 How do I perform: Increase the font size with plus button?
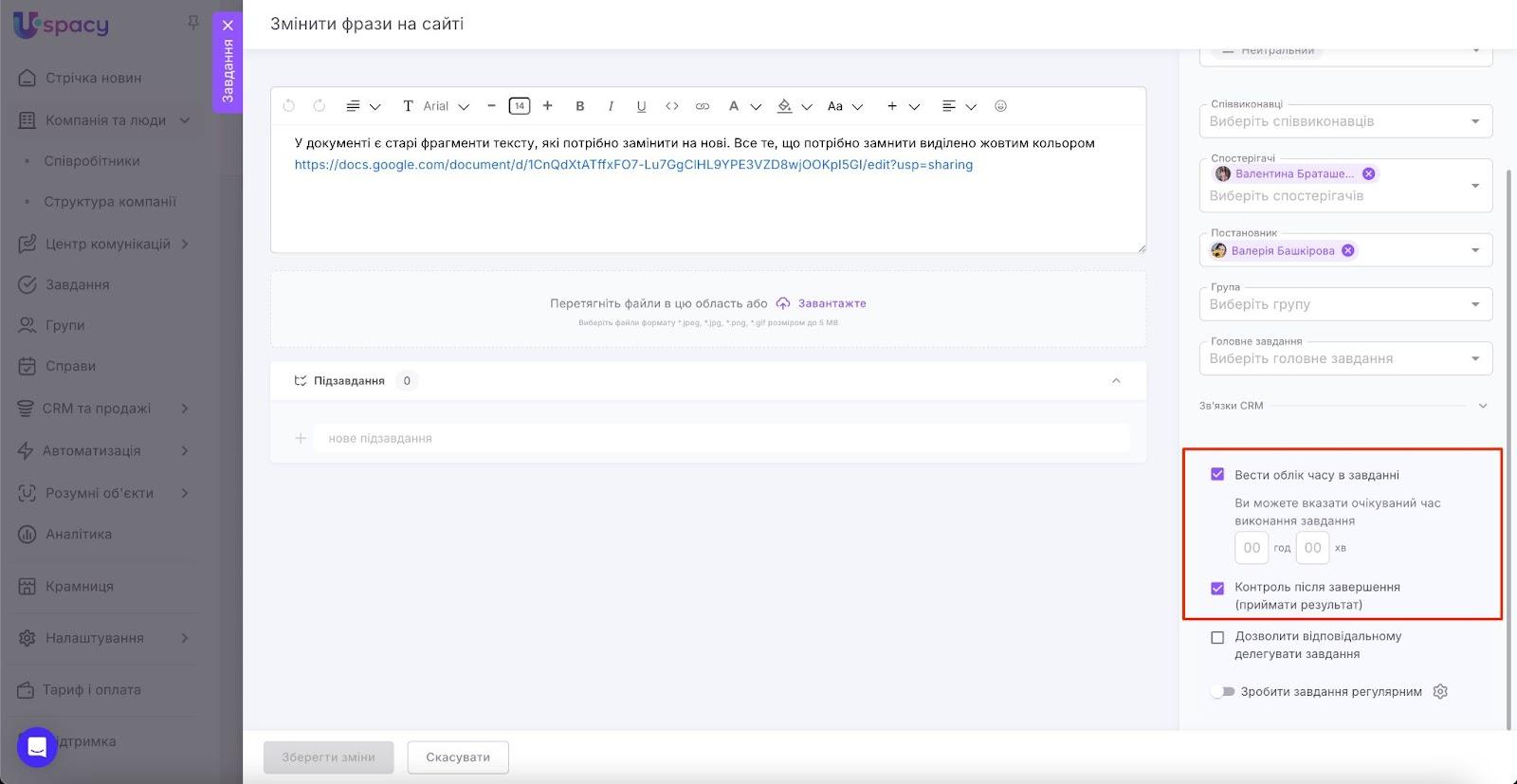pyautogui.click(x=547, y=106)
